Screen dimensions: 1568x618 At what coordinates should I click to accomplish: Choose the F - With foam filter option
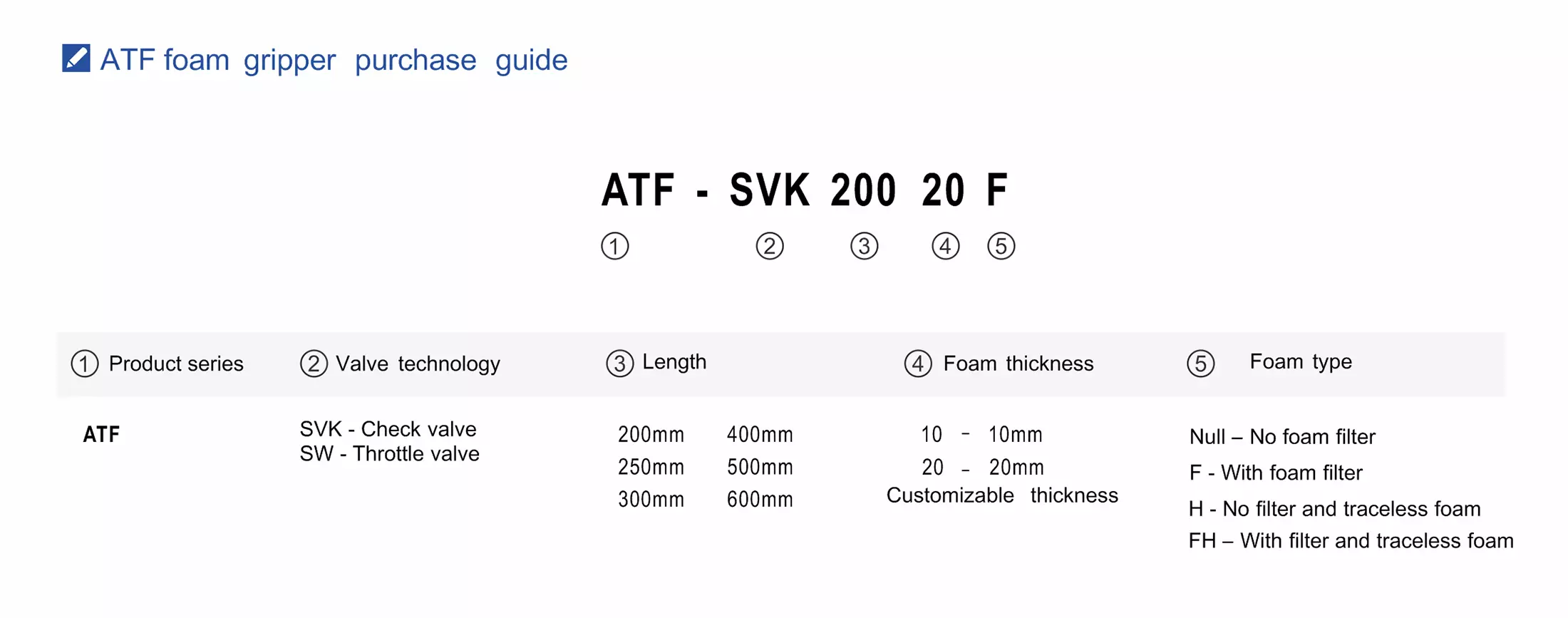(x=1276, y=473)
